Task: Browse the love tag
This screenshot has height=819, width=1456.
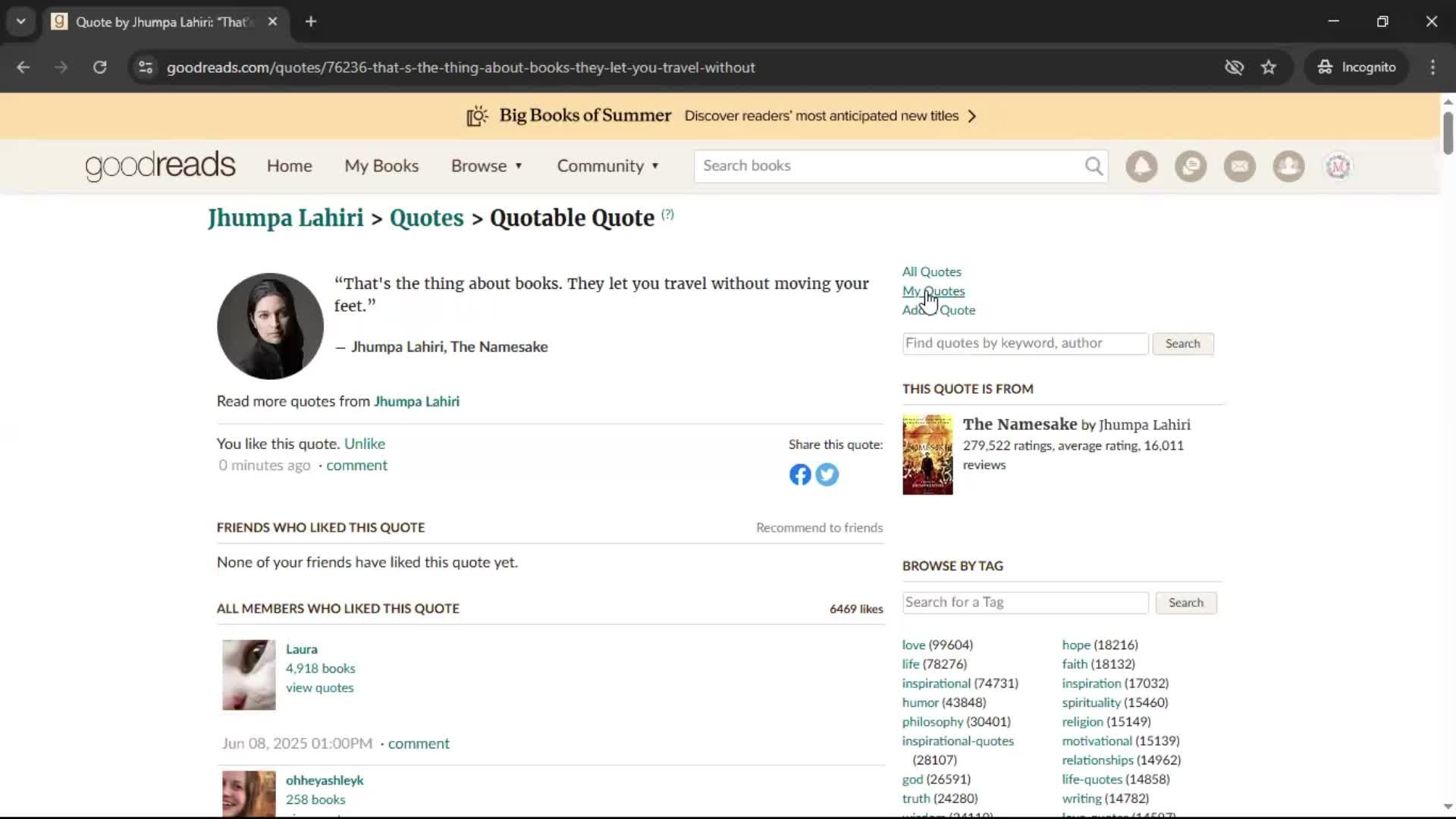Action: coord(914,645)
